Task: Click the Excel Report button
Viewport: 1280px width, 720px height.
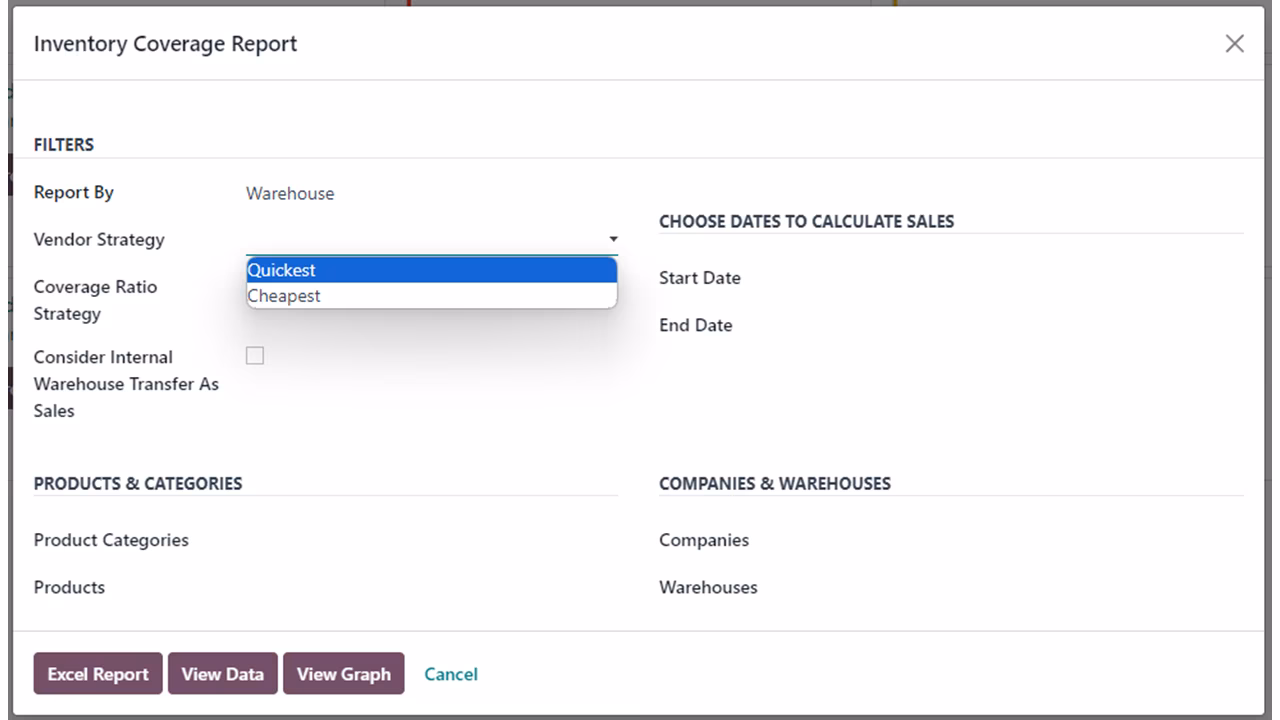Action: pyautogui.click(x=98, y=674)
